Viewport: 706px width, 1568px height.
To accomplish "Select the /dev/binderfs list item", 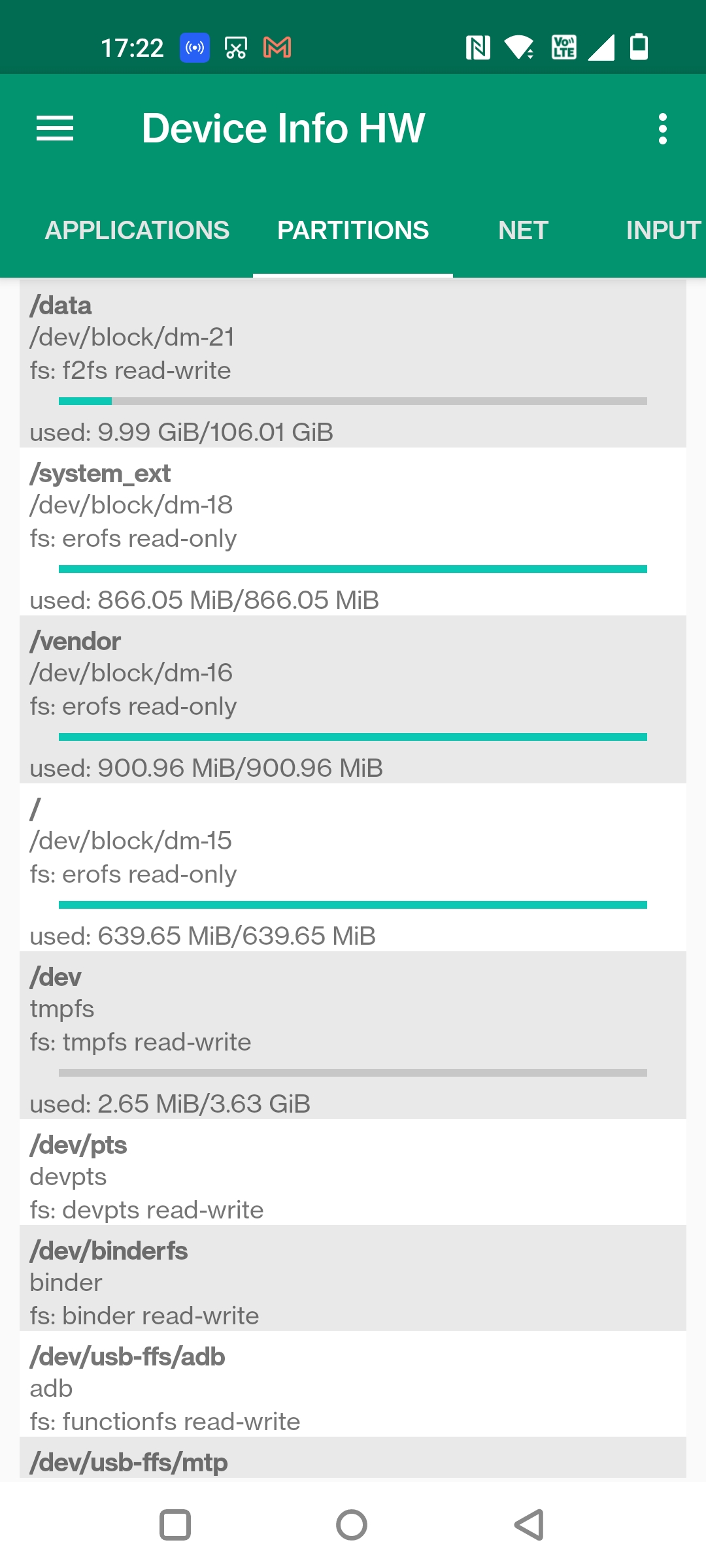I will tap(353, 1278).
